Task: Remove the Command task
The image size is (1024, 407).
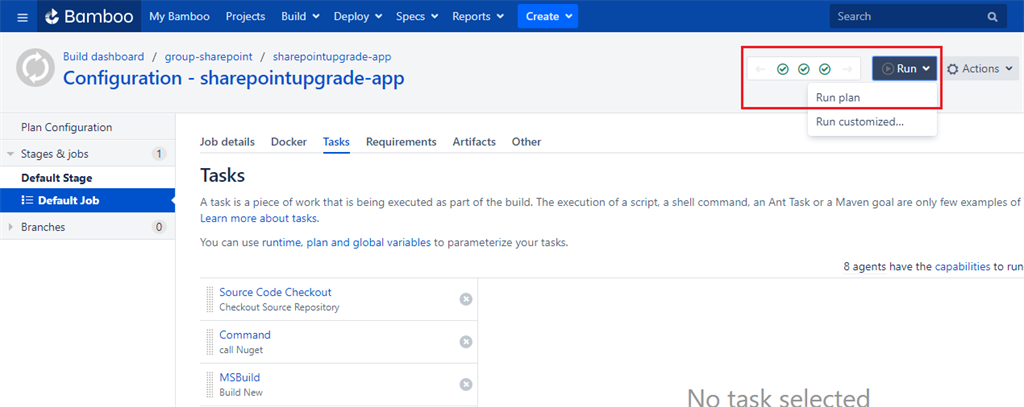Action: 466,342
